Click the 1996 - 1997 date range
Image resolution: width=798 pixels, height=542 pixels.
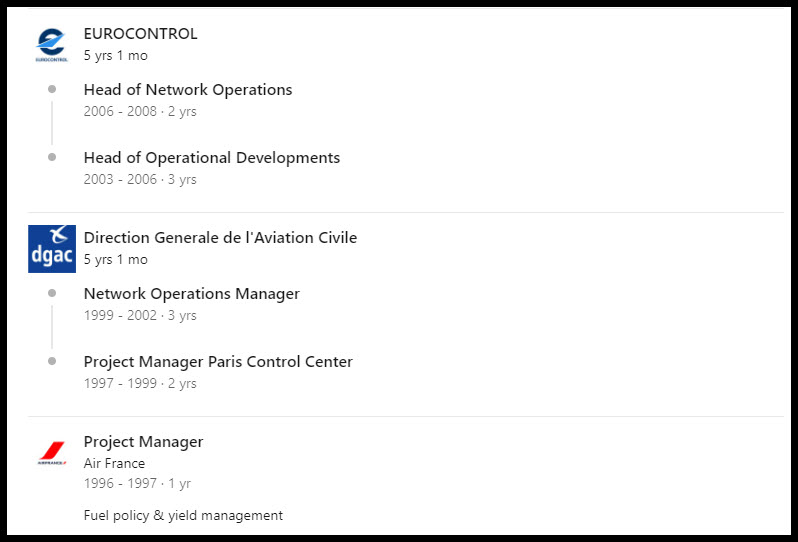click(x=120, y=483)
